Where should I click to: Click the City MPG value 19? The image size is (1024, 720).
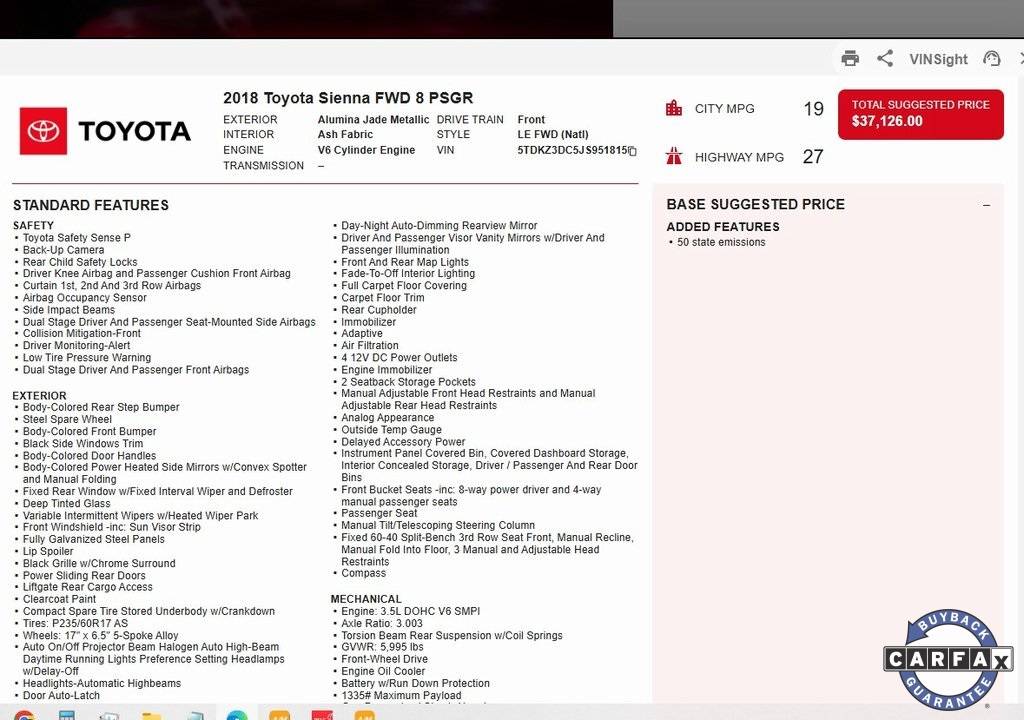[x=813, y=109]
